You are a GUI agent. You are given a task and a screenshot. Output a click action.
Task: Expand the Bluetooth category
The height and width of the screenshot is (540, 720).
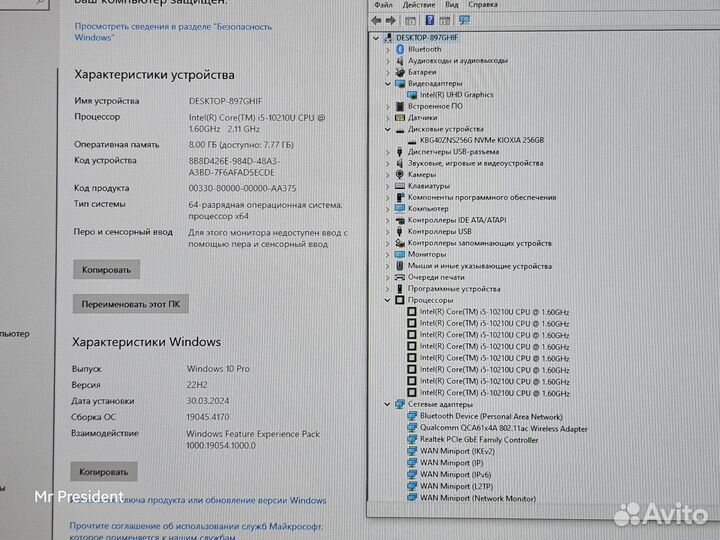(x=388, y=50)
